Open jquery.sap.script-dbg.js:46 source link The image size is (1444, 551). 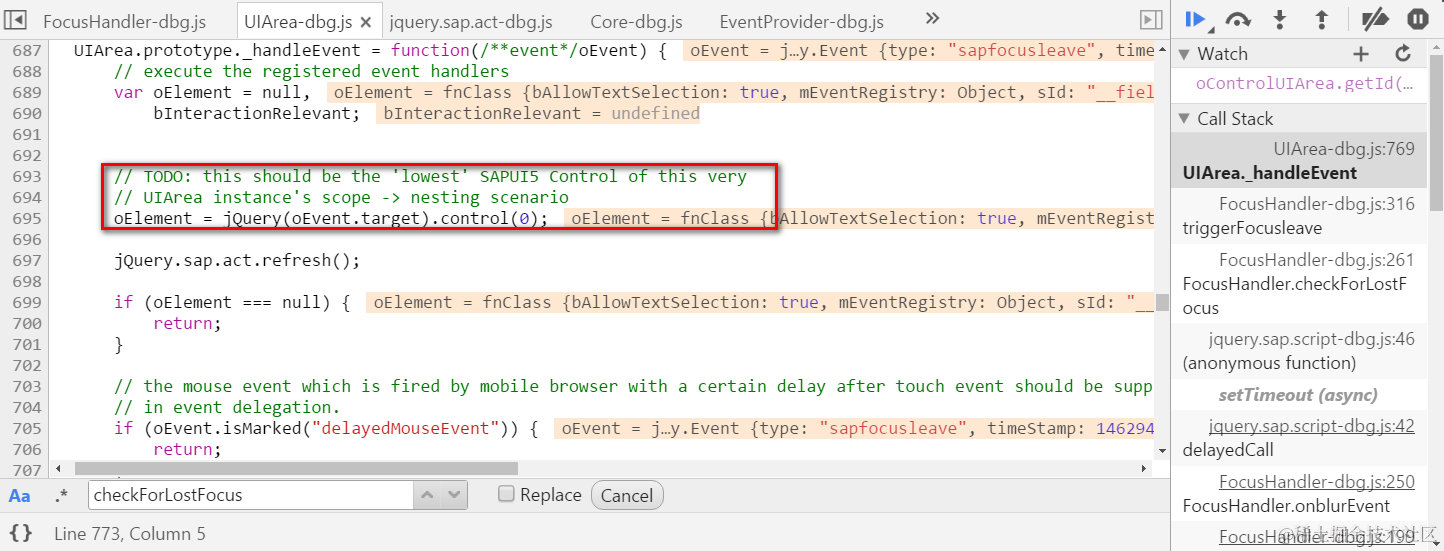point(1311,339)
